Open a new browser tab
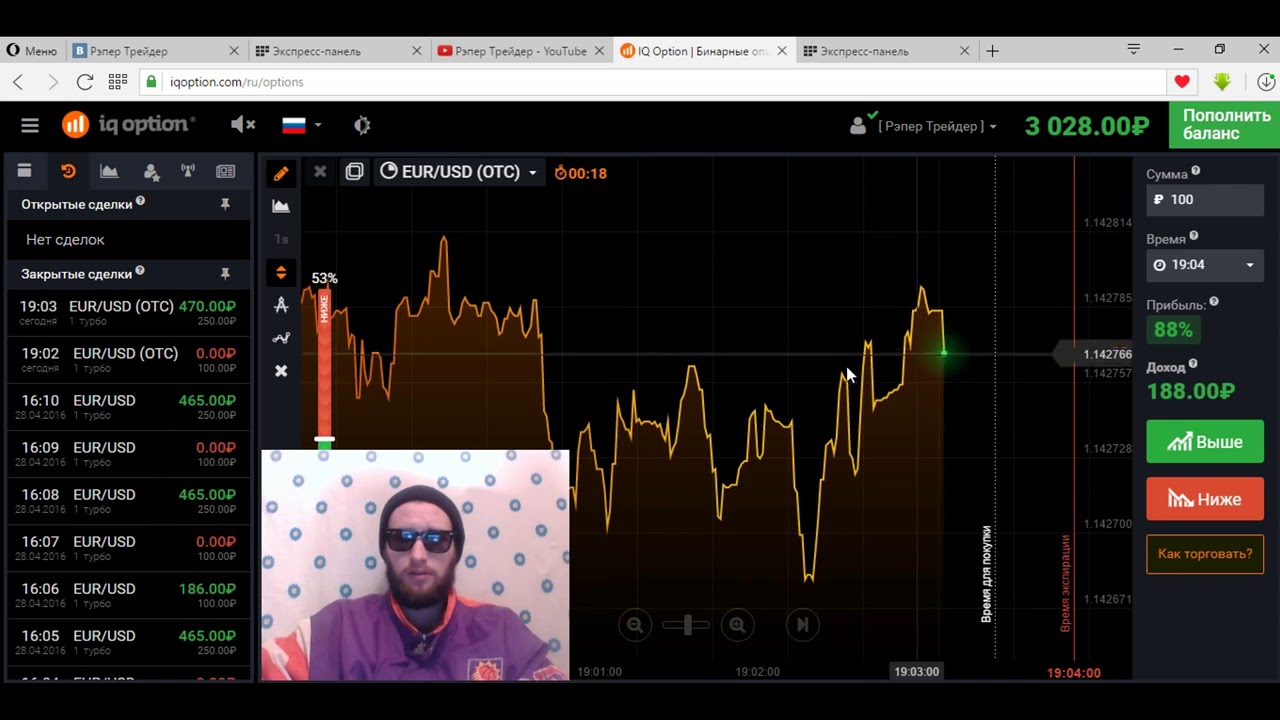 point(992,51)
